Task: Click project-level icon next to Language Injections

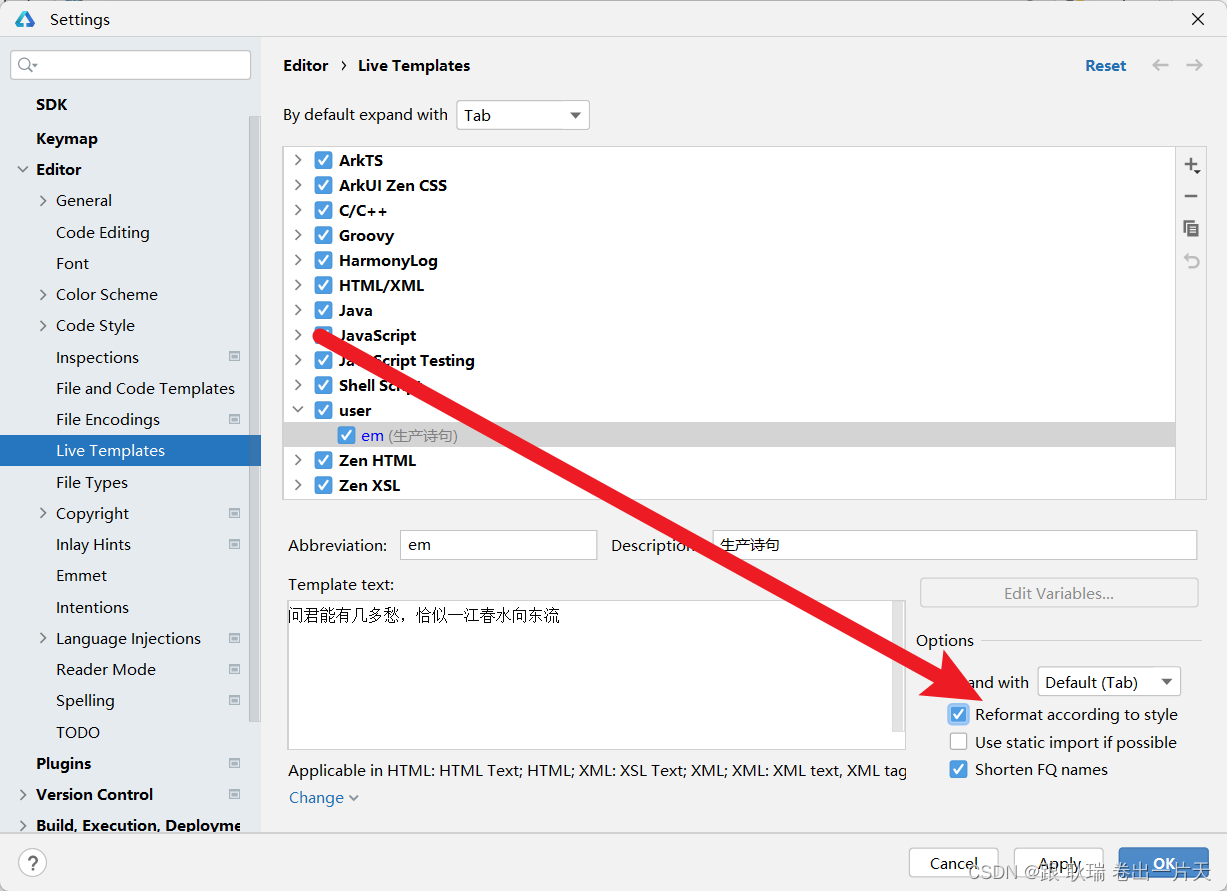Action: pos(234,638)
